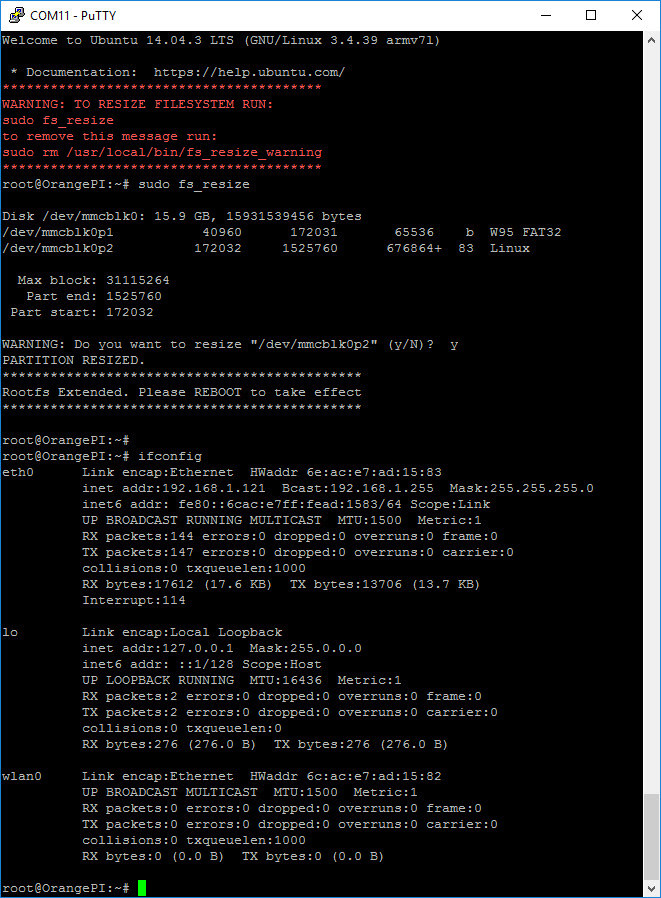Click 'MTU:16436' loopback value
The width and height of the screenshot is (661, 898).
point(286,680)
